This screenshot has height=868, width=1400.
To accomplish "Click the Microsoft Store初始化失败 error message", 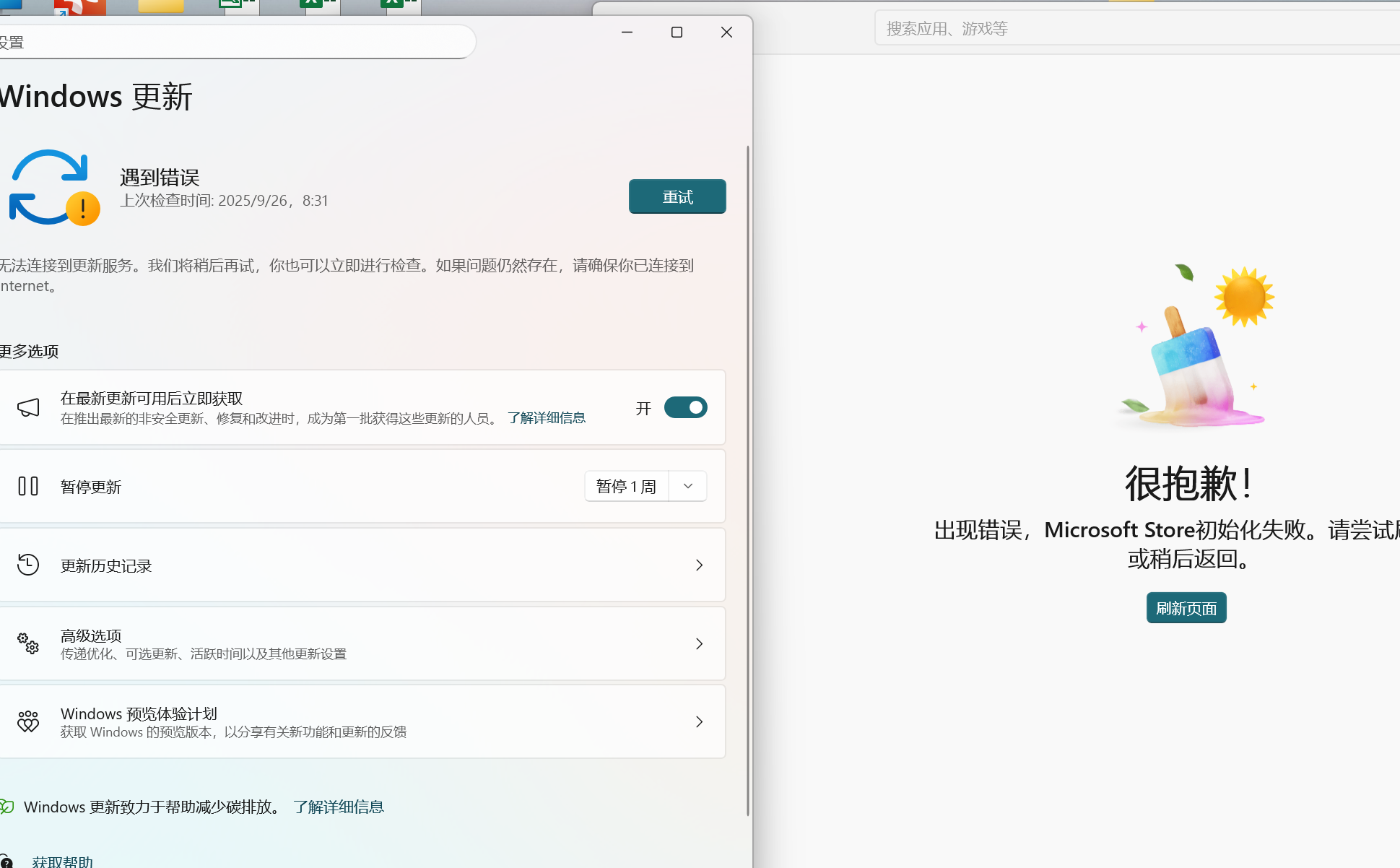I will (x=1167, y=544).
